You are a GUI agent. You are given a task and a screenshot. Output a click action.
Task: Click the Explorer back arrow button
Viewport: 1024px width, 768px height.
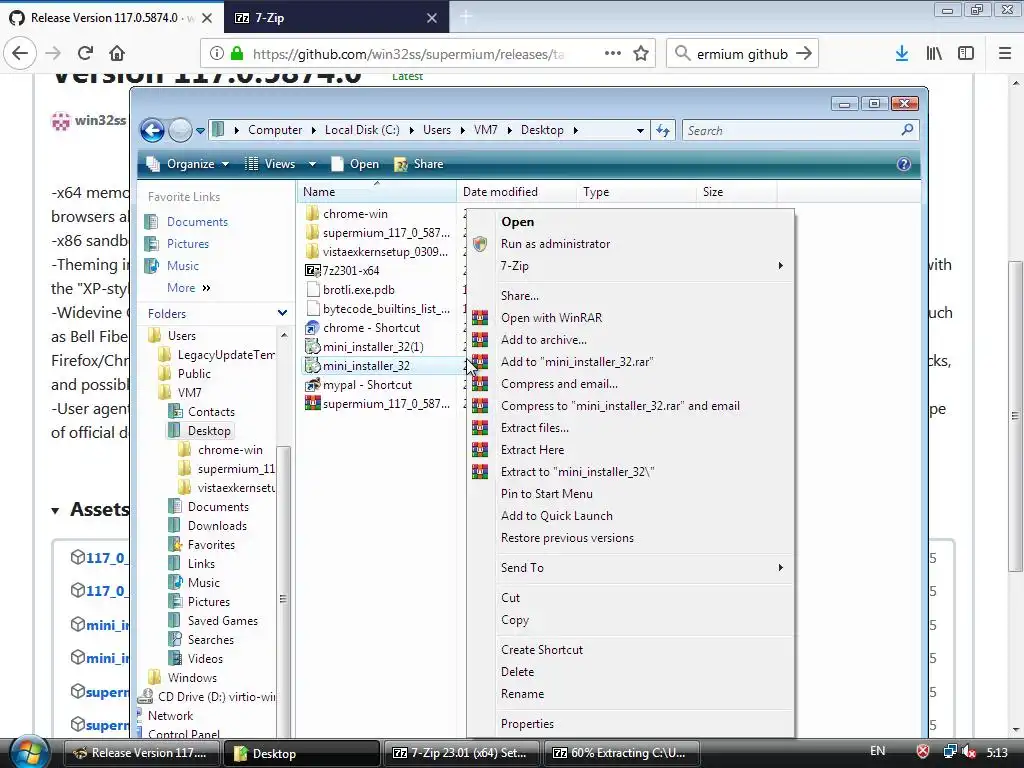click(x=152, y=131)
